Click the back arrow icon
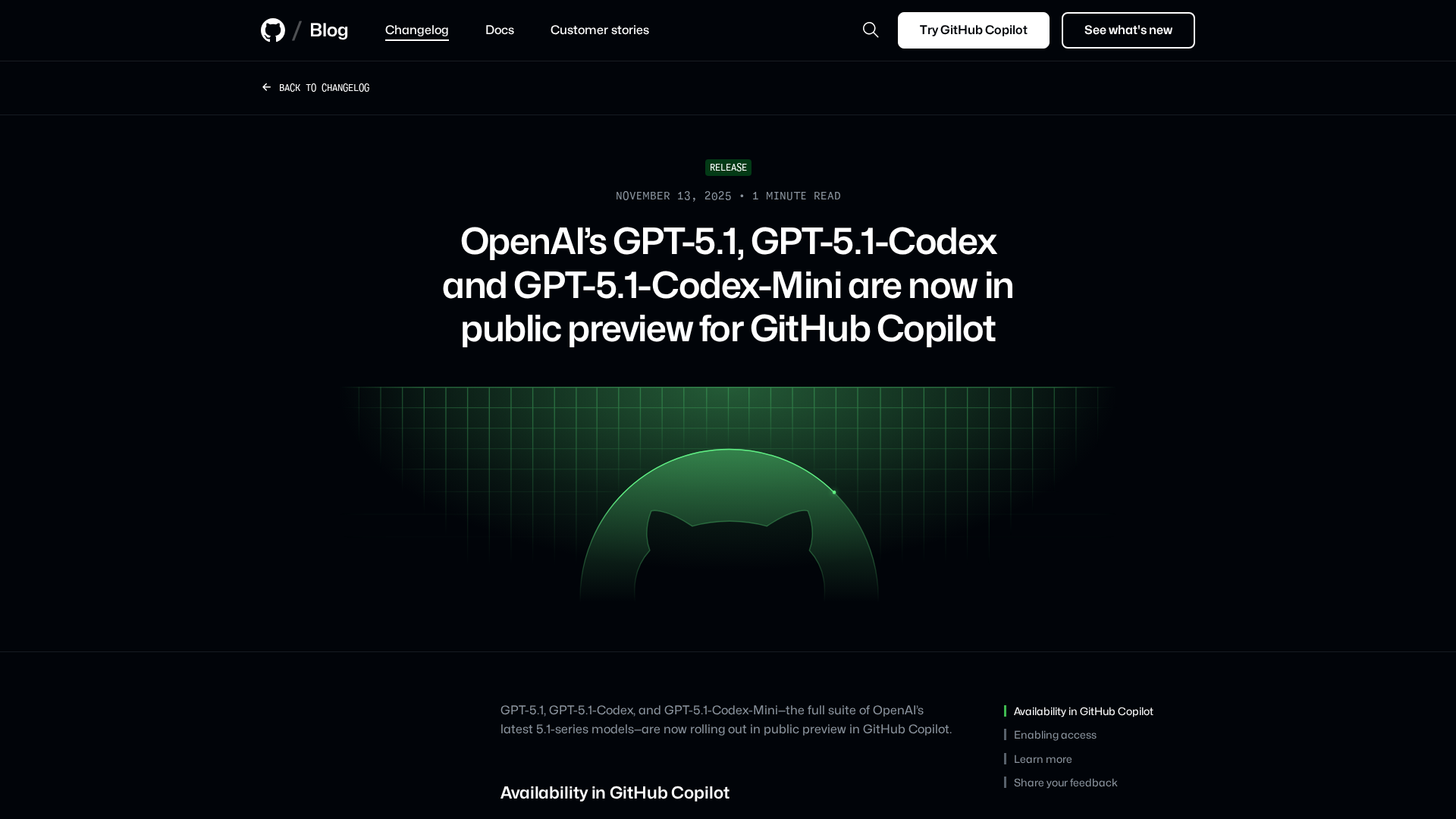The width and height of the screenshot is (1456, 819). (x=267, y=88)
